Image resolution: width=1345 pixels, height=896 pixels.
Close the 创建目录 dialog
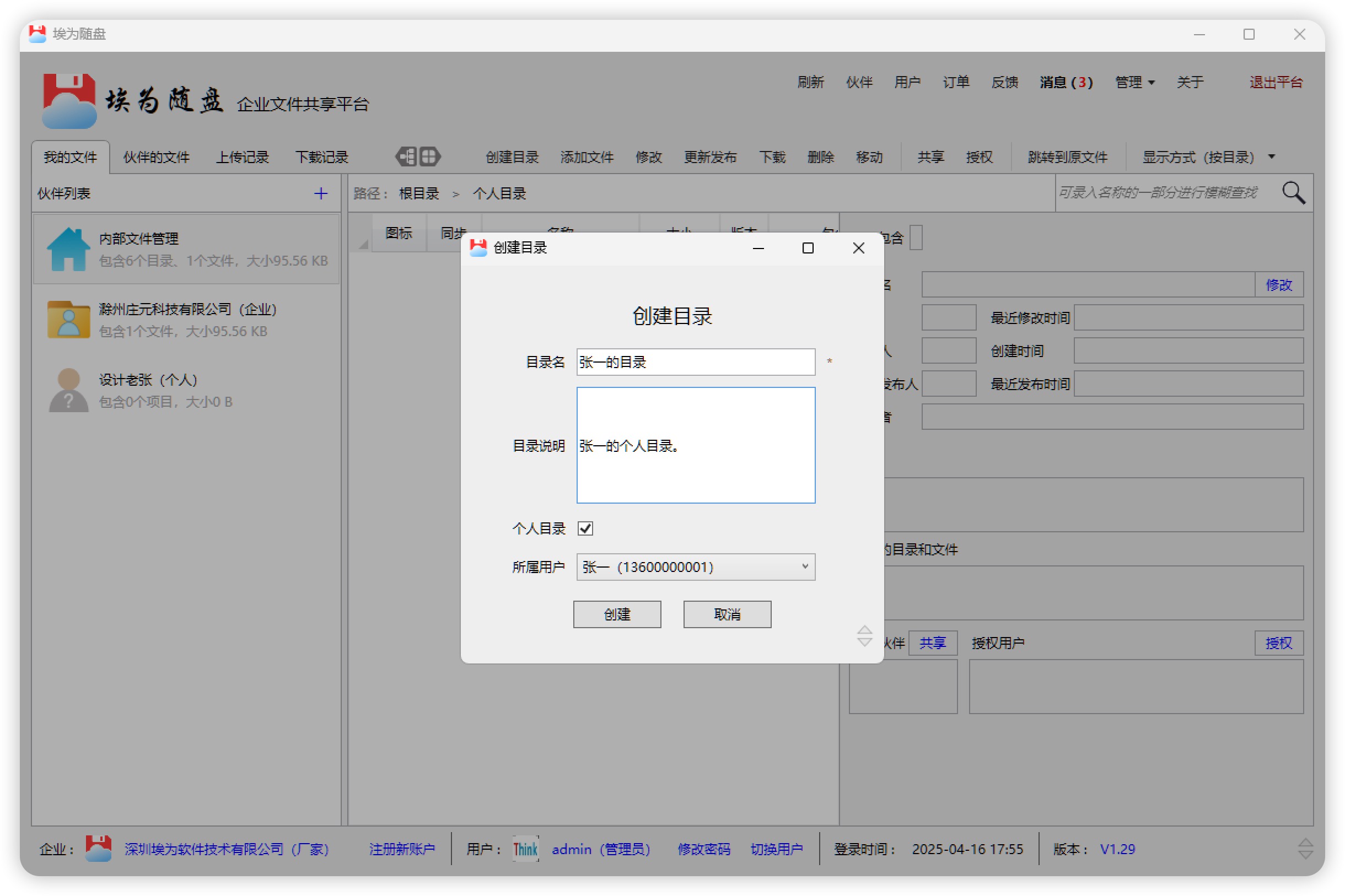point(858,248)
